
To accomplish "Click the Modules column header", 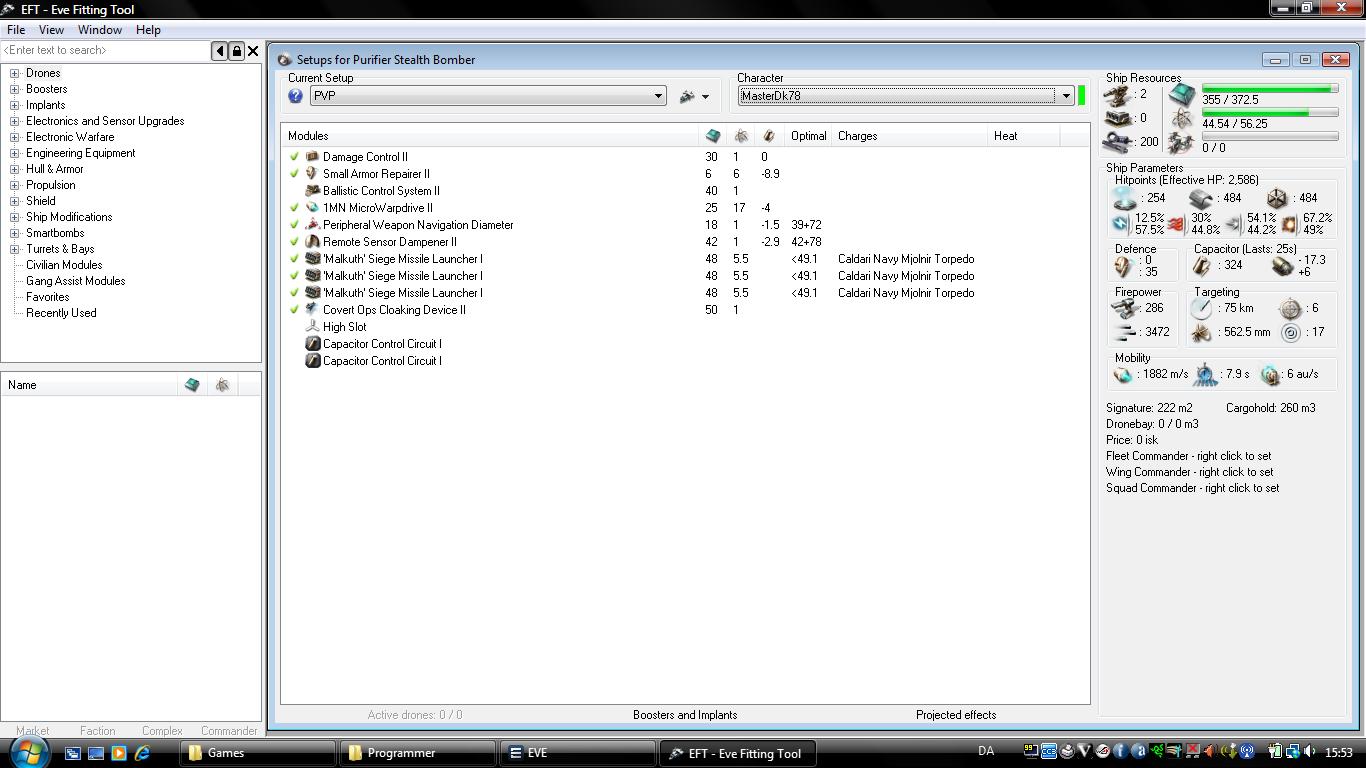I will (490, 136).
